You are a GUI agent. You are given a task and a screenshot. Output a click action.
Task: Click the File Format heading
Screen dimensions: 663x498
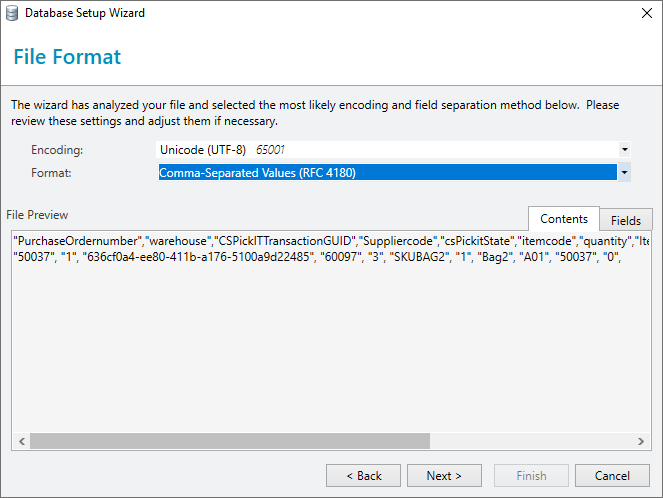tap(67, 57)
